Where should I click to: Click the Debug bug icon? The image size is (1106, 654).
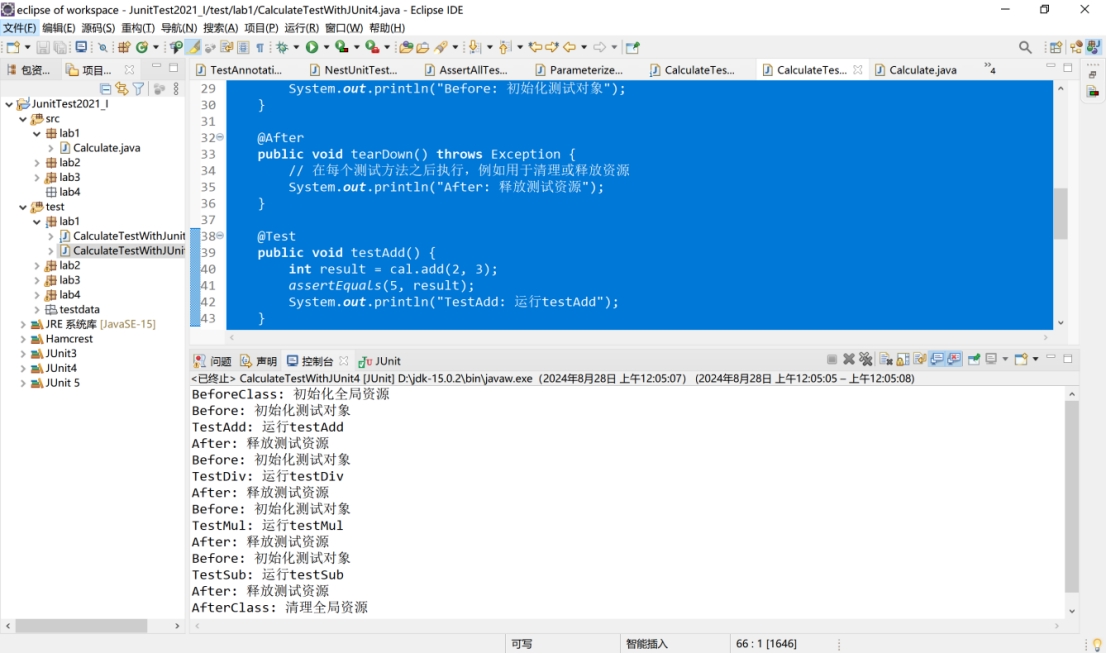click(282, 47)
